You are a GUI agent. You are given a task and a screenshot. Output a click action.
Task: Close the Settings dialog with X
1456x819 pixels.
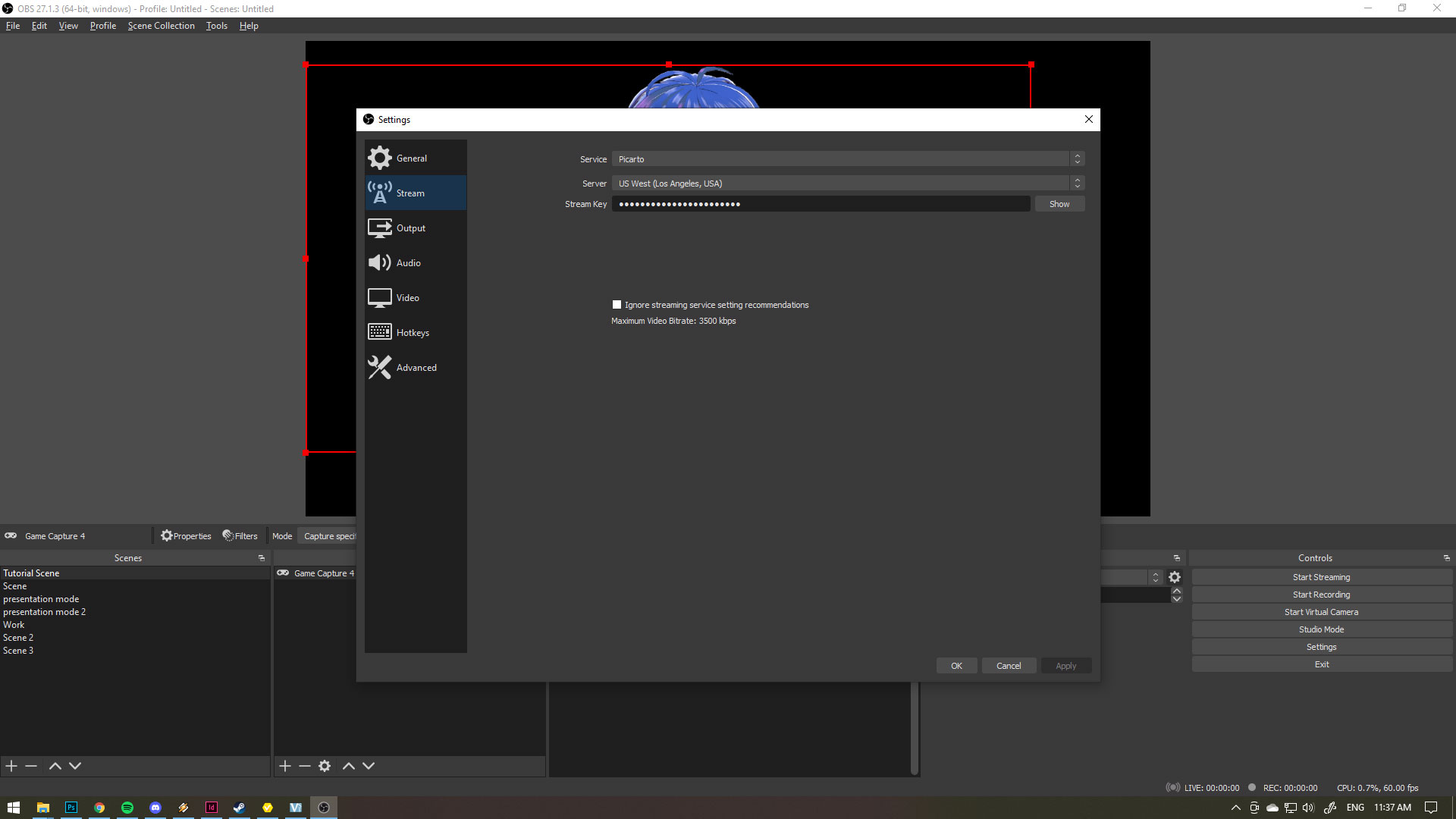click(x=1089, y=119)
